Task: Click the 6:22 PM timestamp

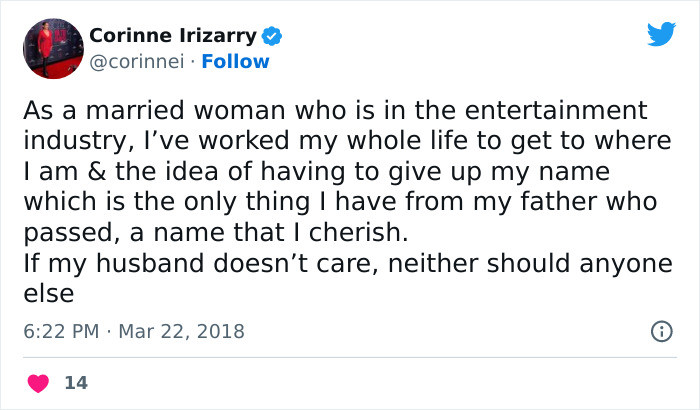Action: (x=63, y=331)
